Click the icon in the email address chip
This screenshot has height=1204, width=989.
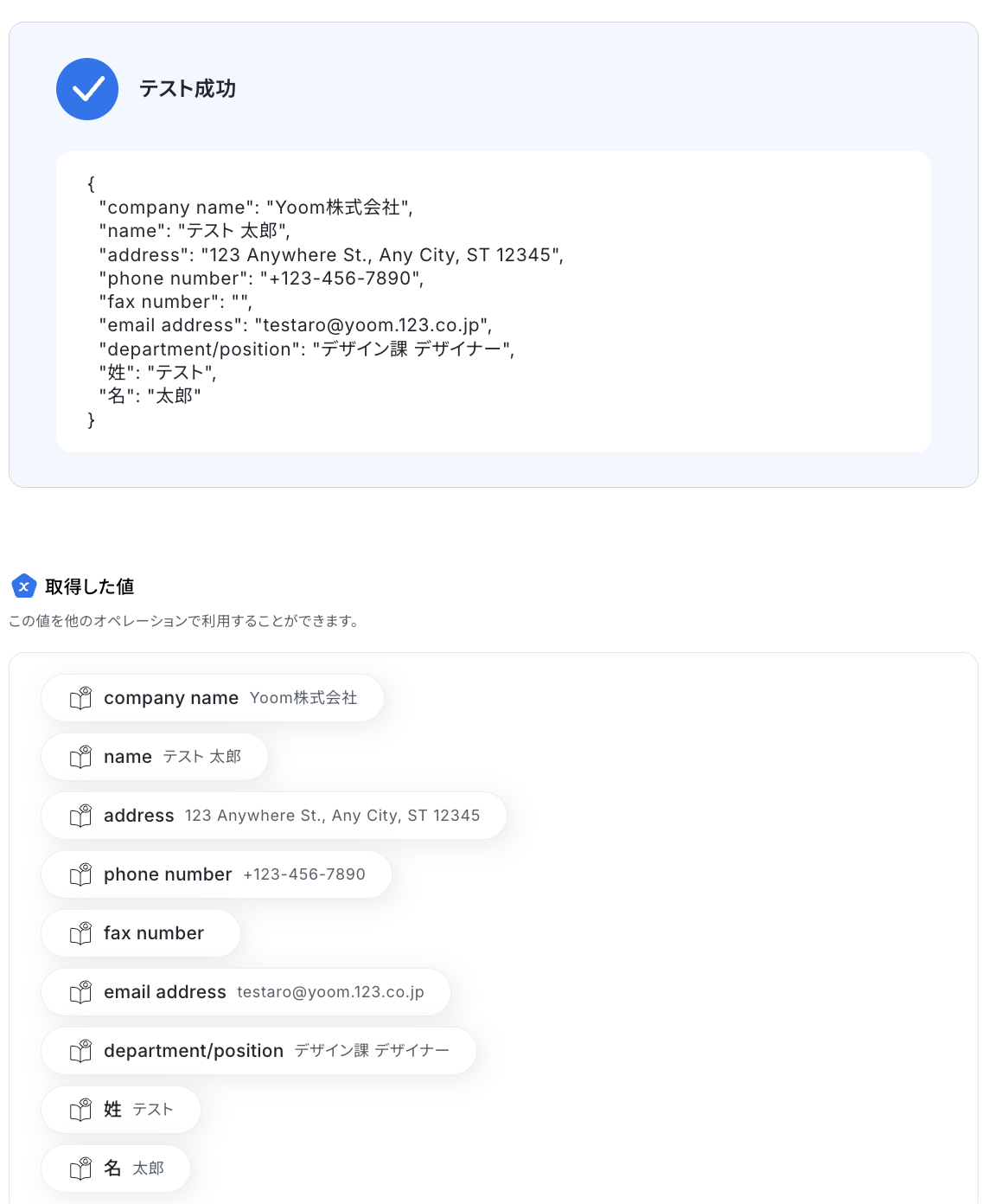(x=80, y=992)
